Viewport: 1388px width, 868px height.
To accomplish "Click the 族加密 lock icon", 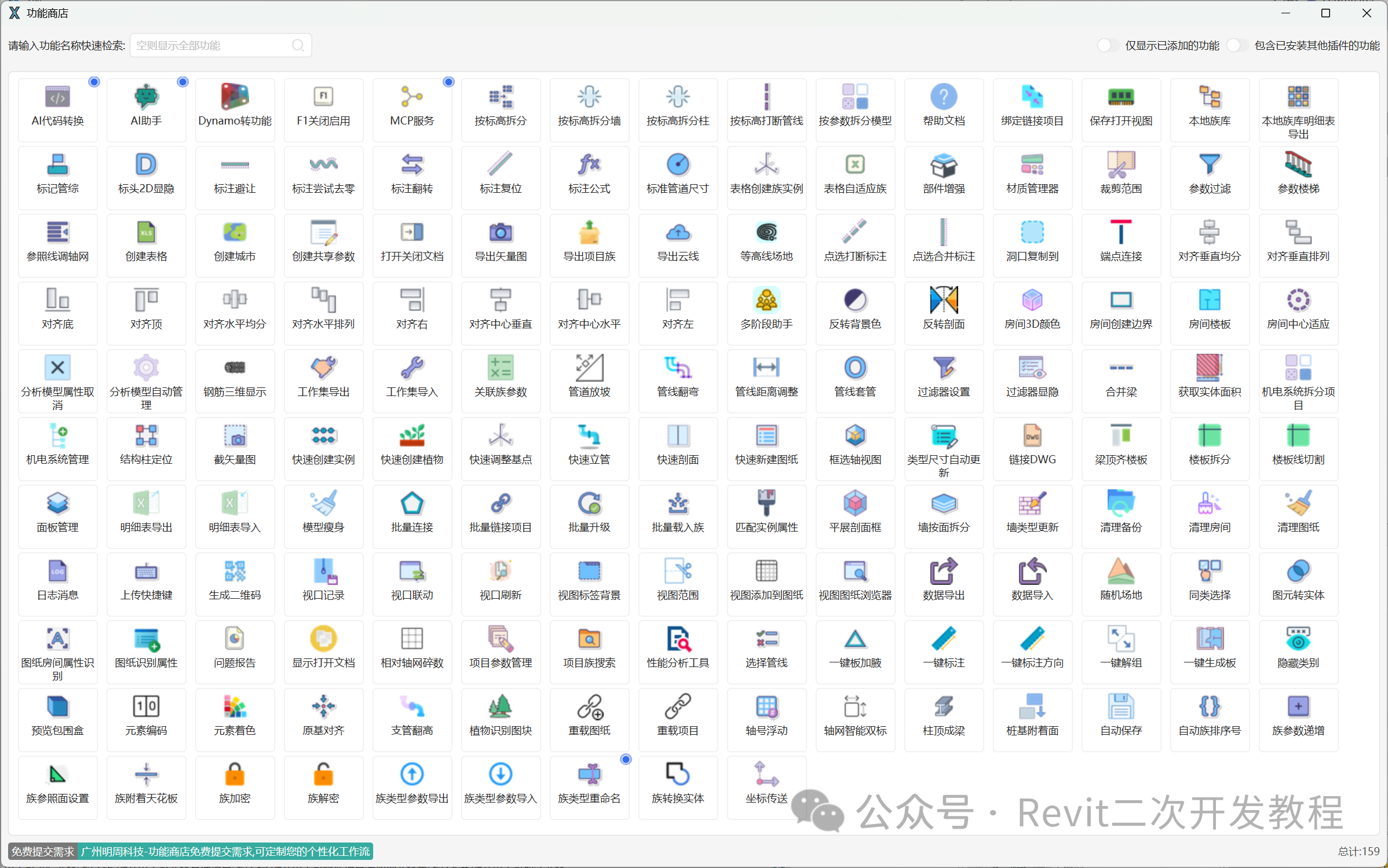I will [x=235, y=775].
